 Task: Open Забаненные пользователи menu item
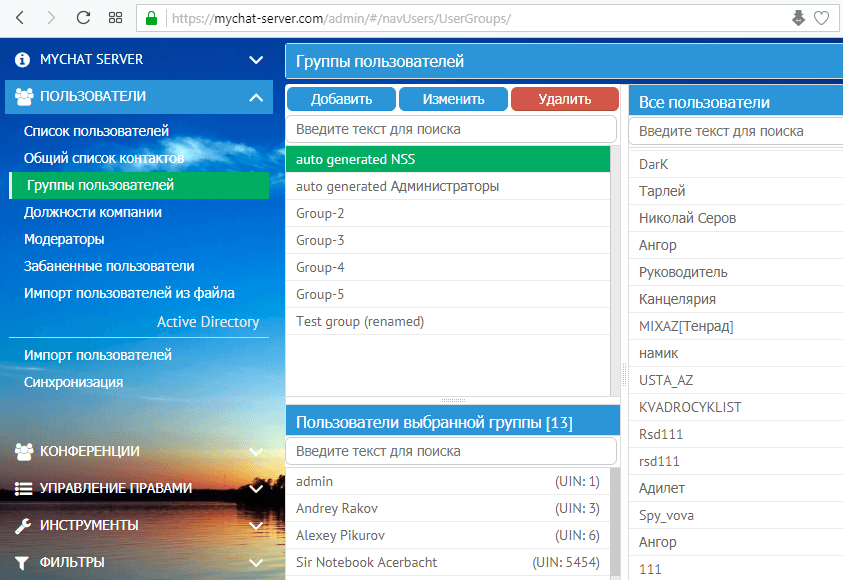pyautogui.click(x=109, y=266)
